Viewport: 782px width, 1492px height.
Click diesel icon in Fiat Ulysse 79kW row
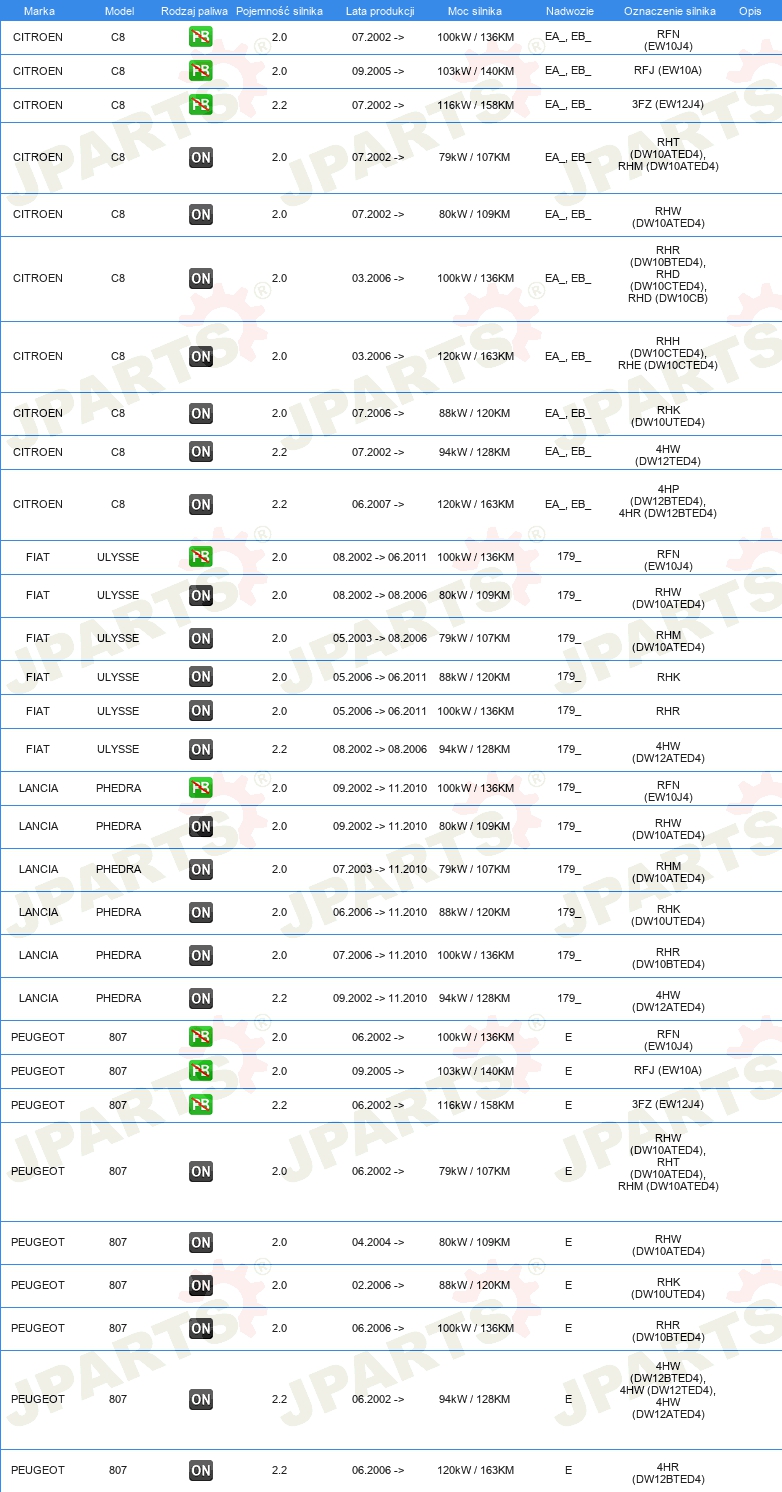[201, 638]
